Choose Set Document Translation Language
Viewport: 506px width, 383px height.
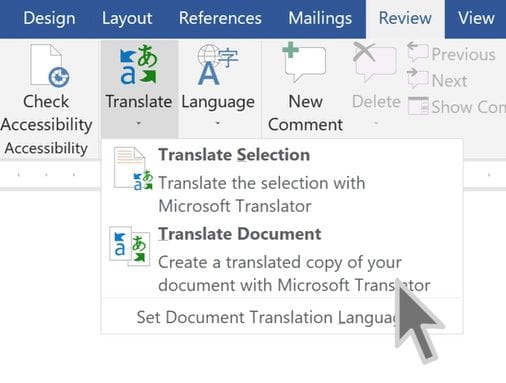[282, 317]
